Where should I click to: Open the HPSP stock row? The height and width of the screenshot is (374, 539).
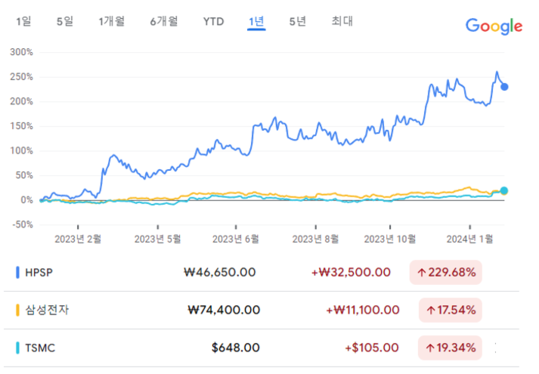click(261, 272)
